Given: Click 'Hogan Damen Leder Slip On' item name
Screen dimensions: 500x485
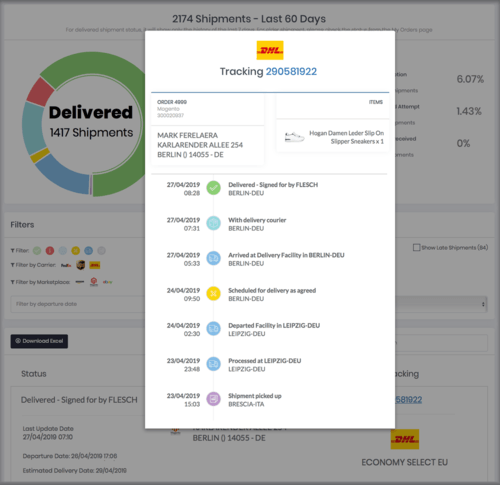Looking at the screenshot, I should point(347,133).
